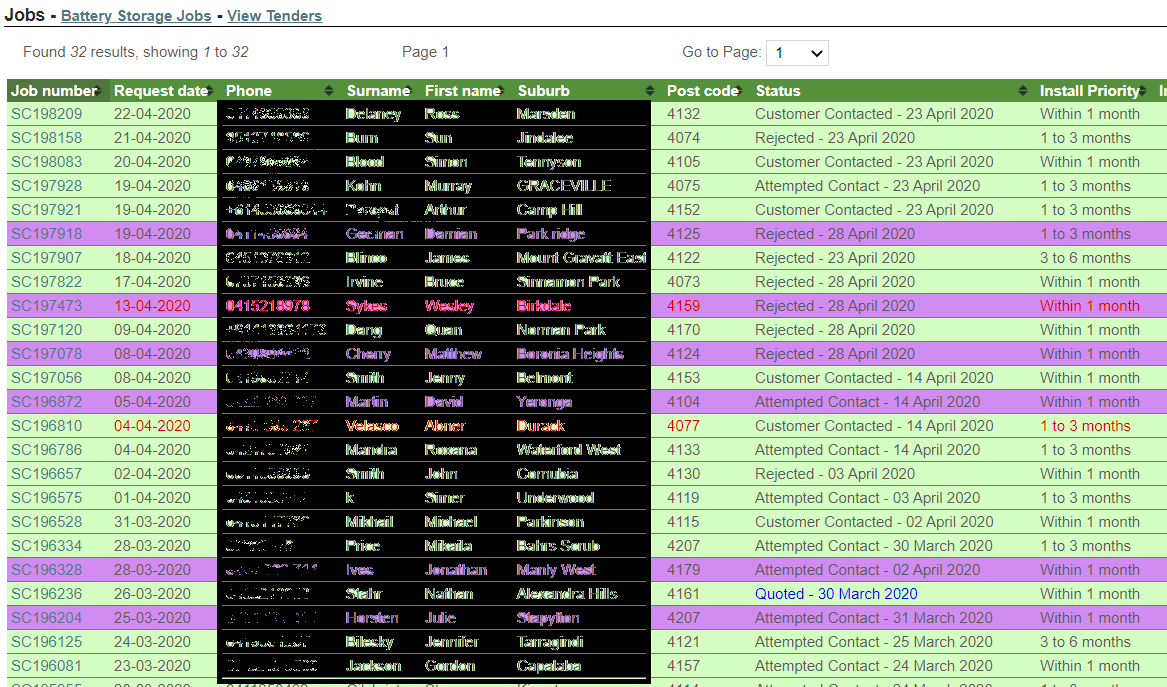The image size is (1167, 687).
Task: Select job number SC196328
Action: click(x=47, y=570)
